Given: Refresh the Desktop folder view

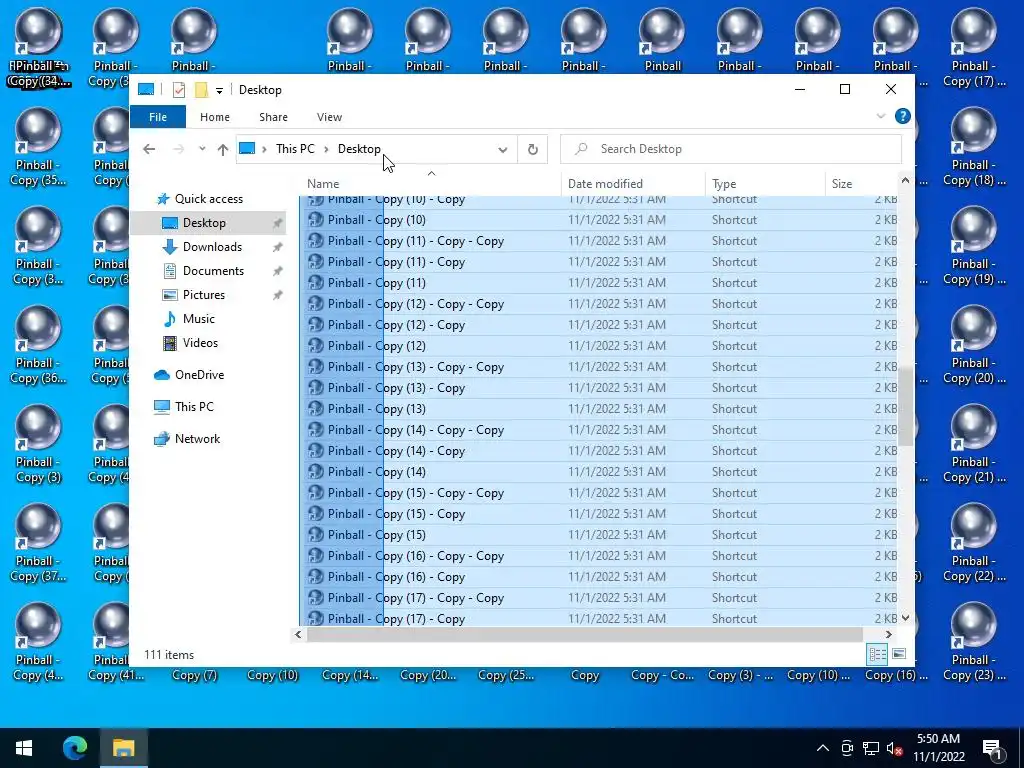Looking at the screenshot, I should coord(533,150).
